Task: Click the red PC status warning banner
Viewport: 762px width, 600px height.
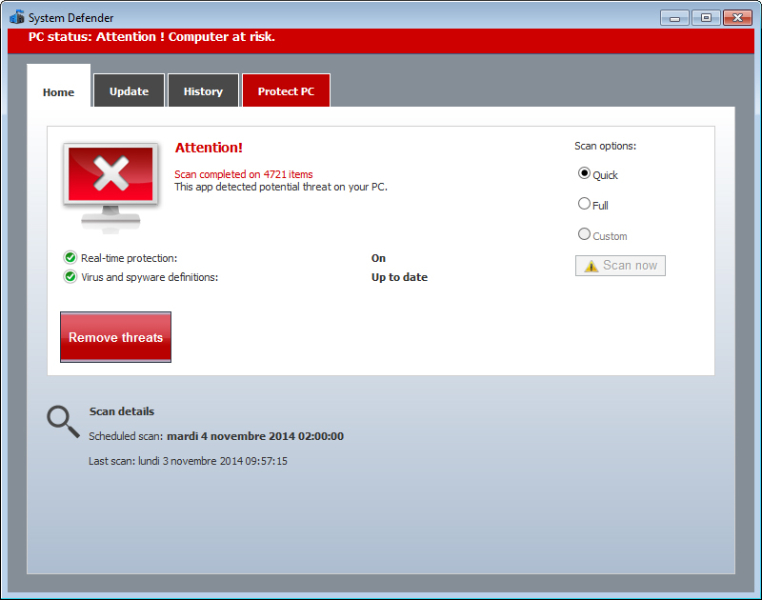Action: 380,38
